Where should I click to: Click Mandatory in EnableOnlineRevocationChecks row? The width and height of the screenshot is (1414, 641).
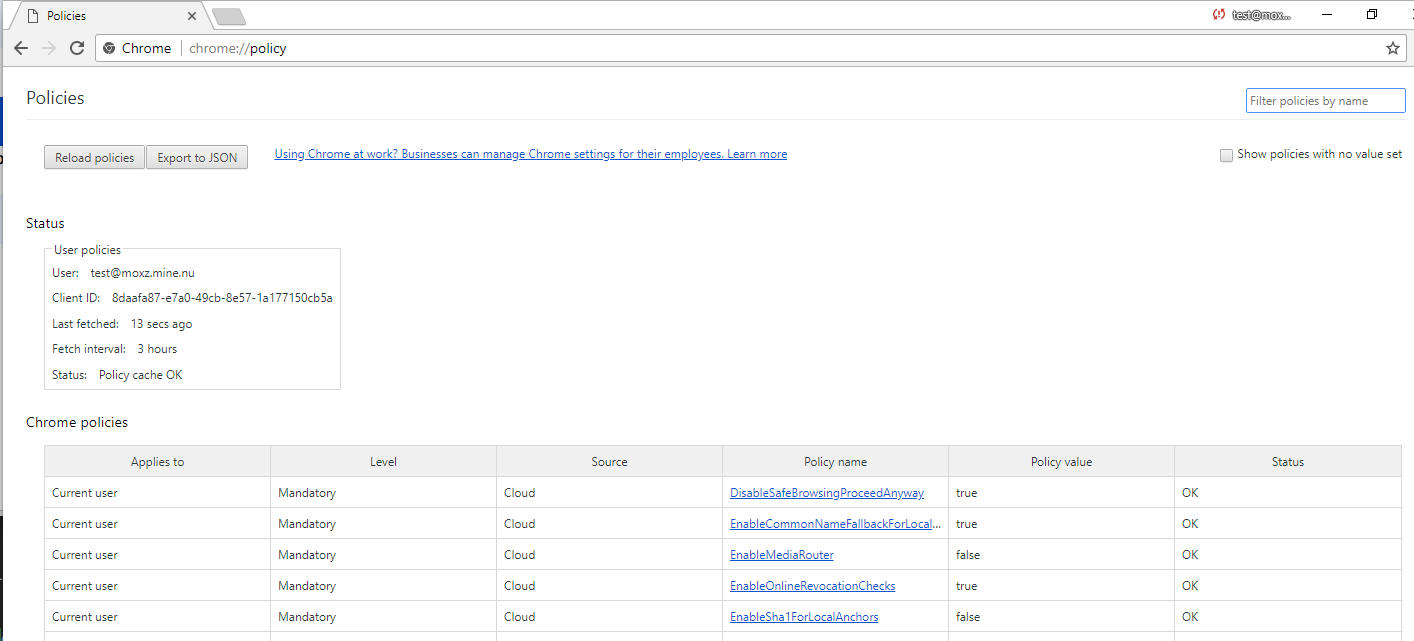tap(307, 586)
